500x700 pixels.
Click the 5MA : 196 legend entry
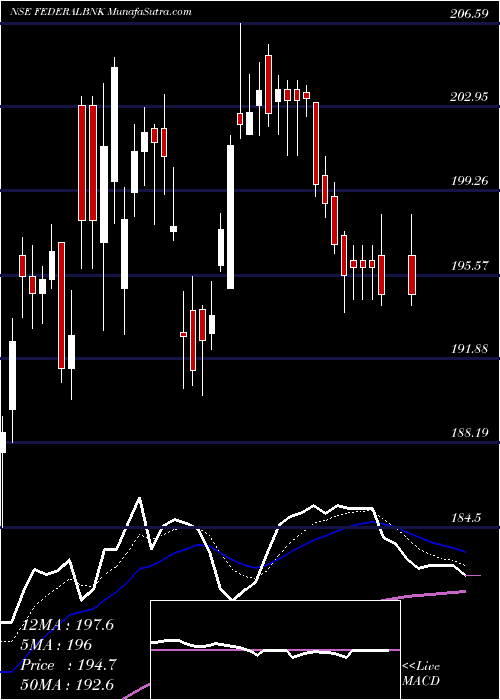point(56,644)
